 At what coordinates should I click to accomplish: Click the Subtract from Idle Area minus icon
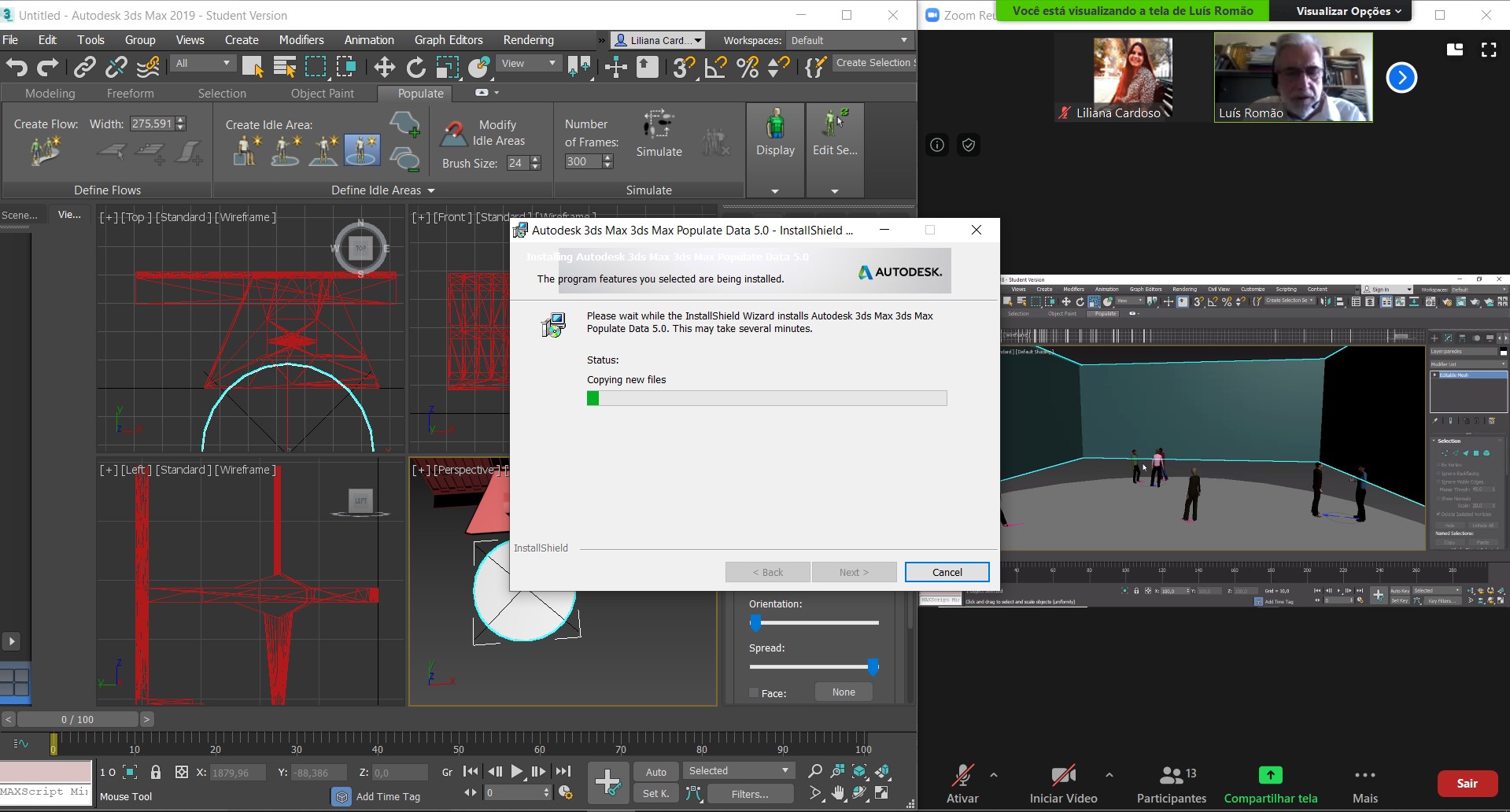coord(404,160)
